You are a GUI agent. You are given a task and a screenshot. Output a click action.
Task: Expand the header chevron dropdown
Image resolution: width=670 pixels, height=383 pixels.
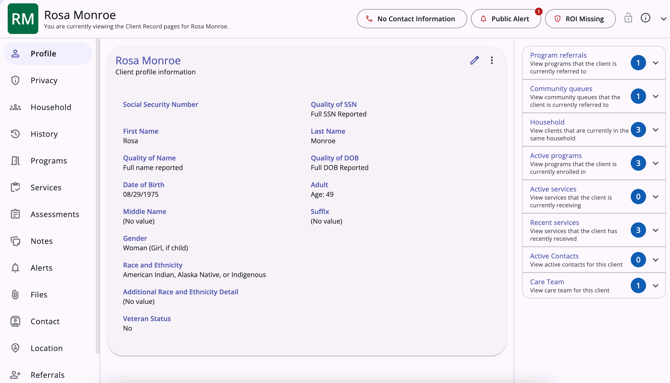[x=663, y=19]
